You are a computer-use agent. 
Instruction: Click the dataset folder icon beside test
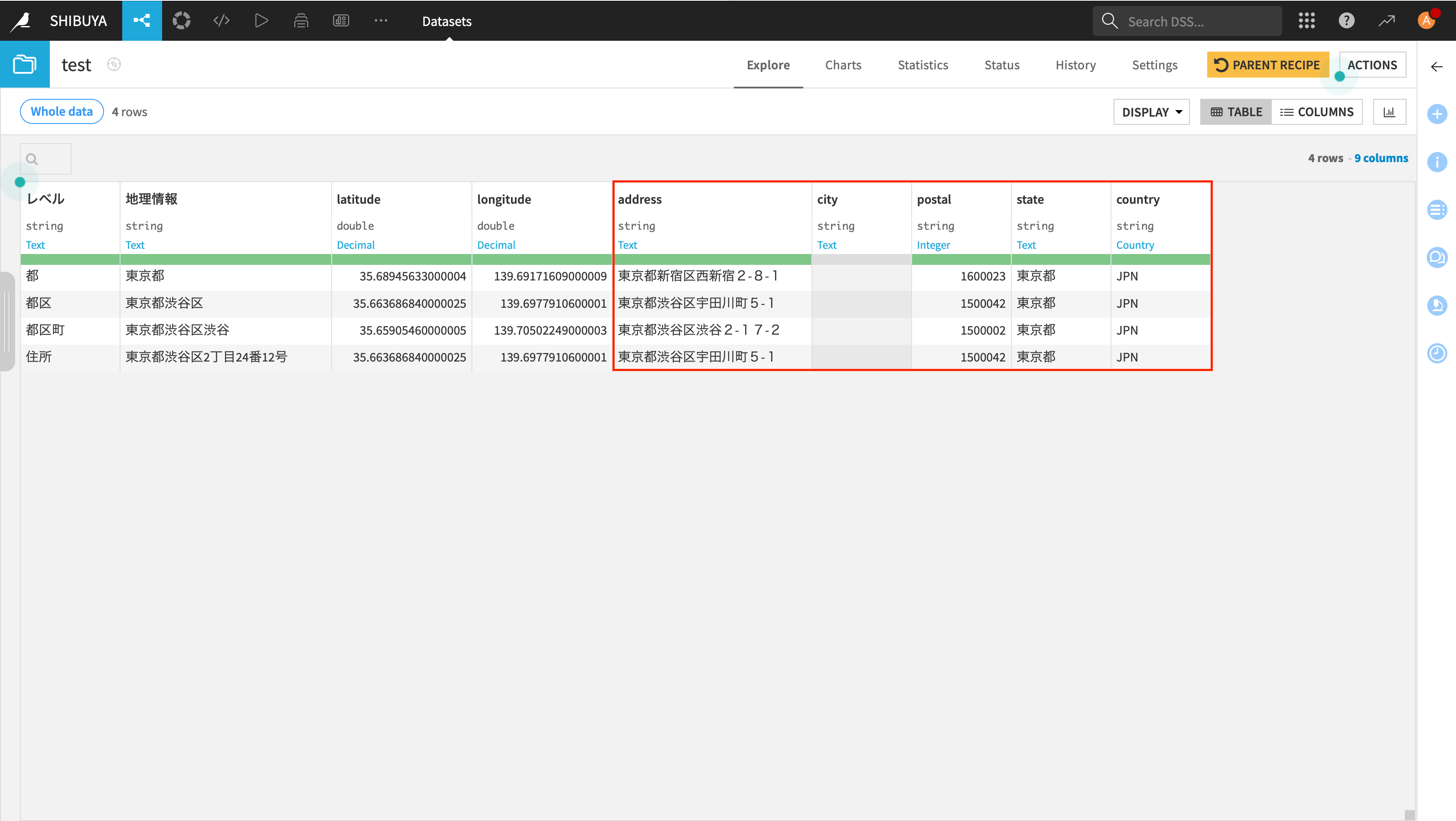[25, 65]
